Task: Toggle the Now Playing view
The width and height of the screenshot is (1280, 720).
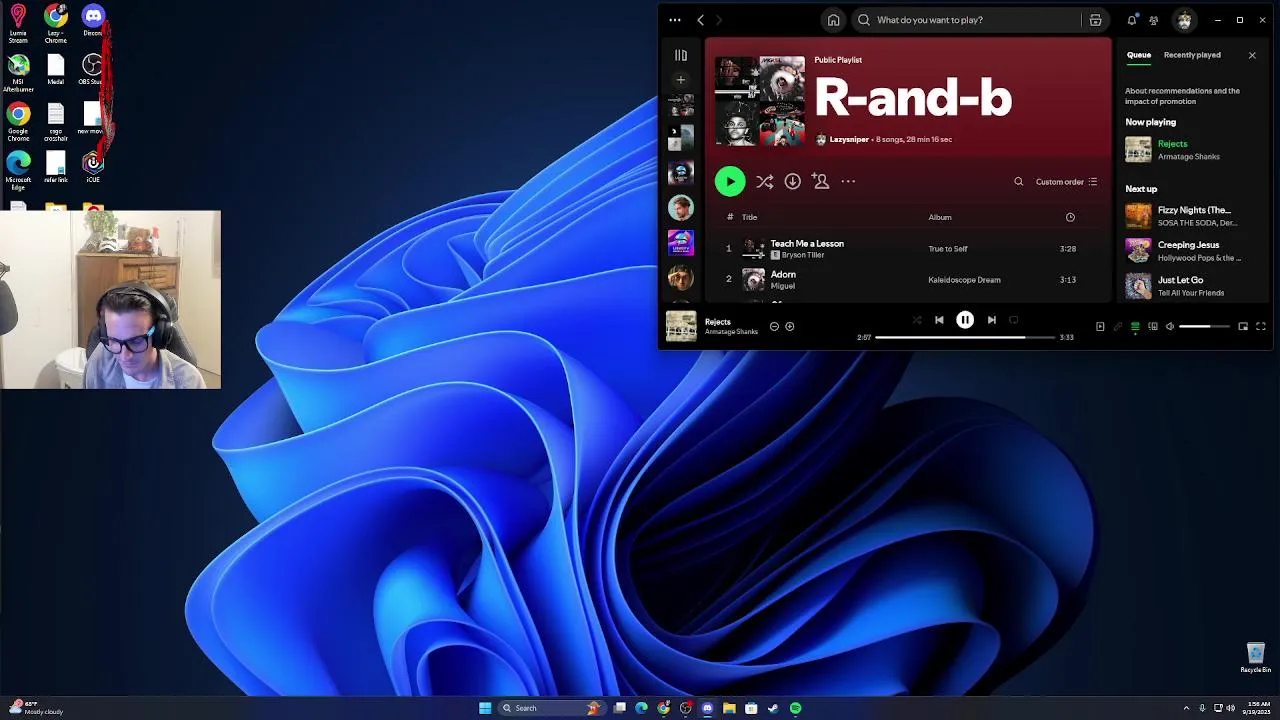Action: [x=1100, y=326]
